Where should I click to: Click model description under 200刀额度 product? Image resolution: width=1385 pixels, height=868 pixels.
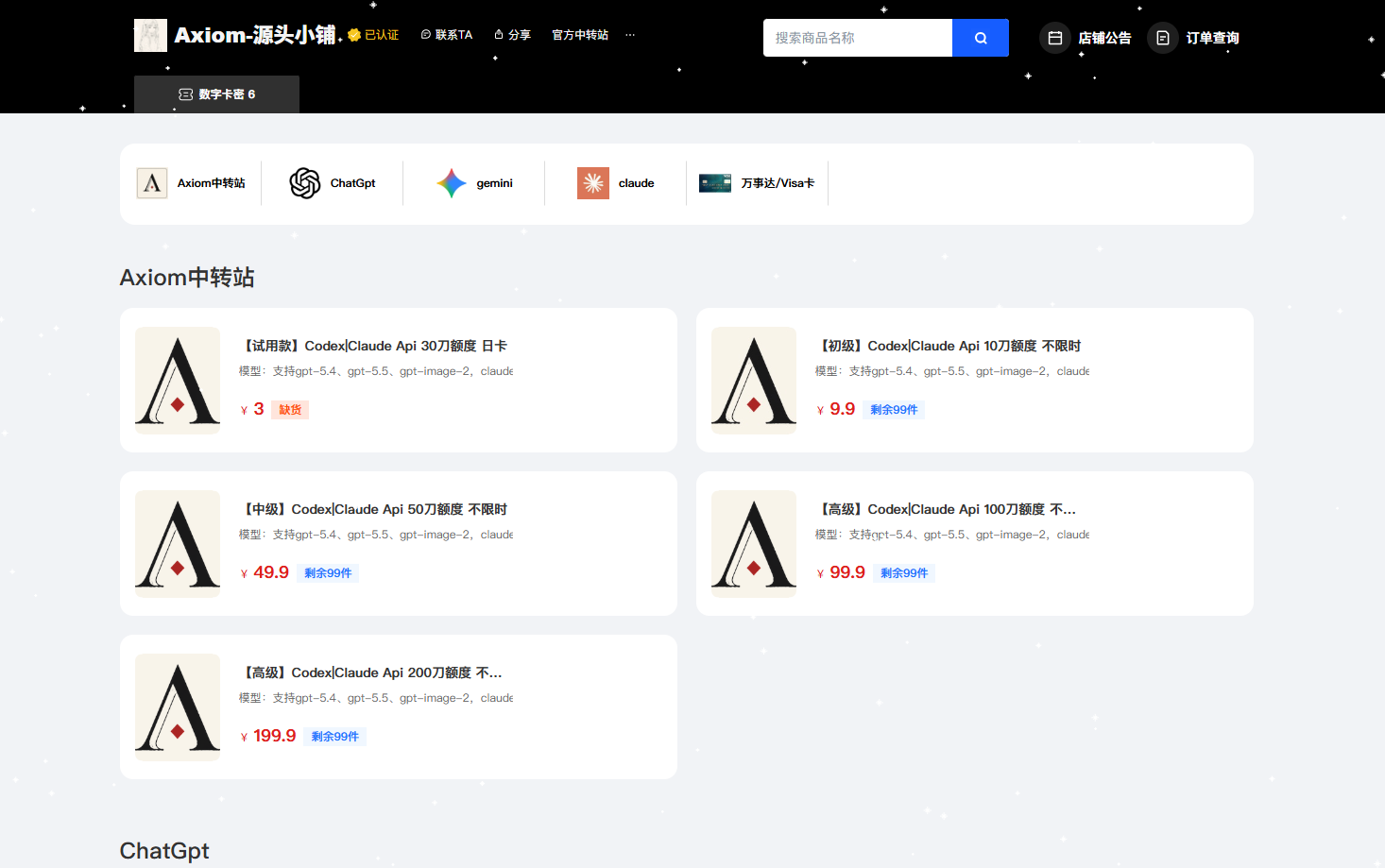click(x=376, y=698)
